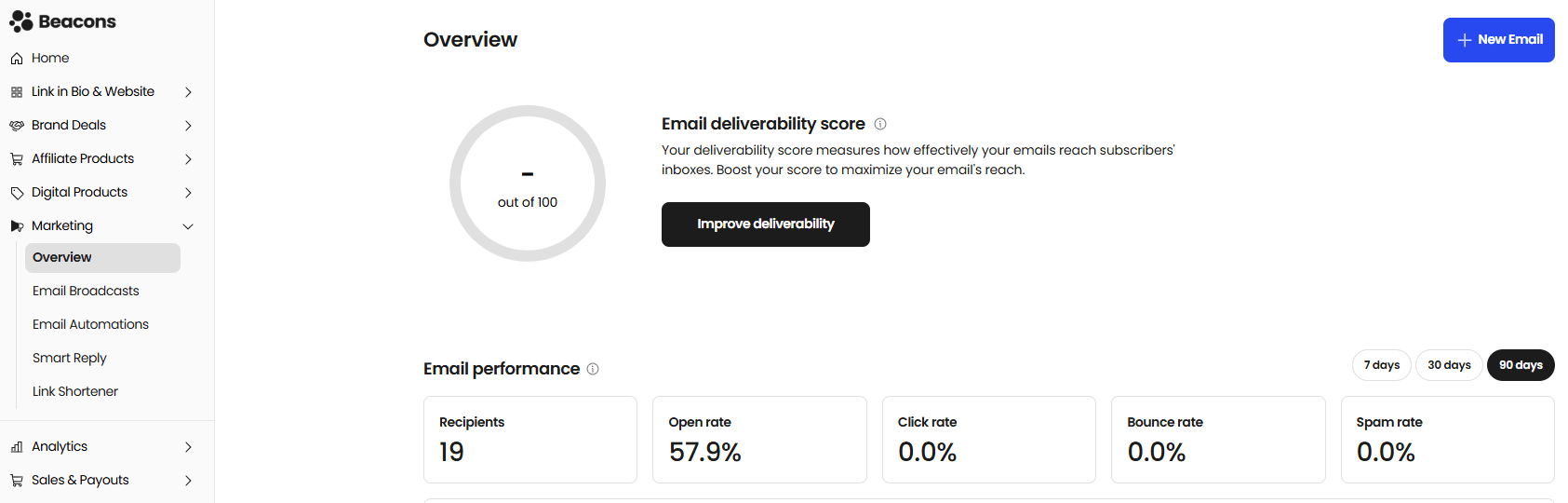Viewport: 1568px width, 503px height.
Task: Click the Analytics bar chart icon
Action: pos(17,447)
